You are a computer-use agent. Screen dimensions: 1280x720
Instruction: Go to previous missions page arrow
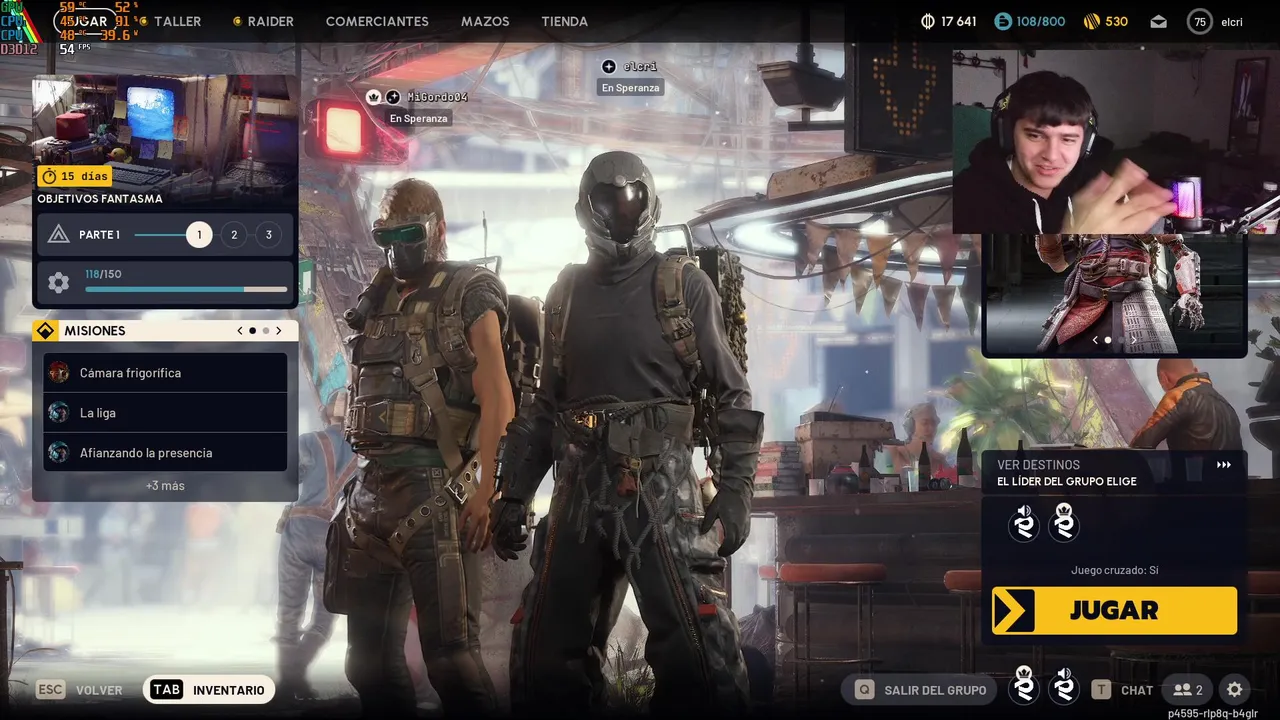240,331
